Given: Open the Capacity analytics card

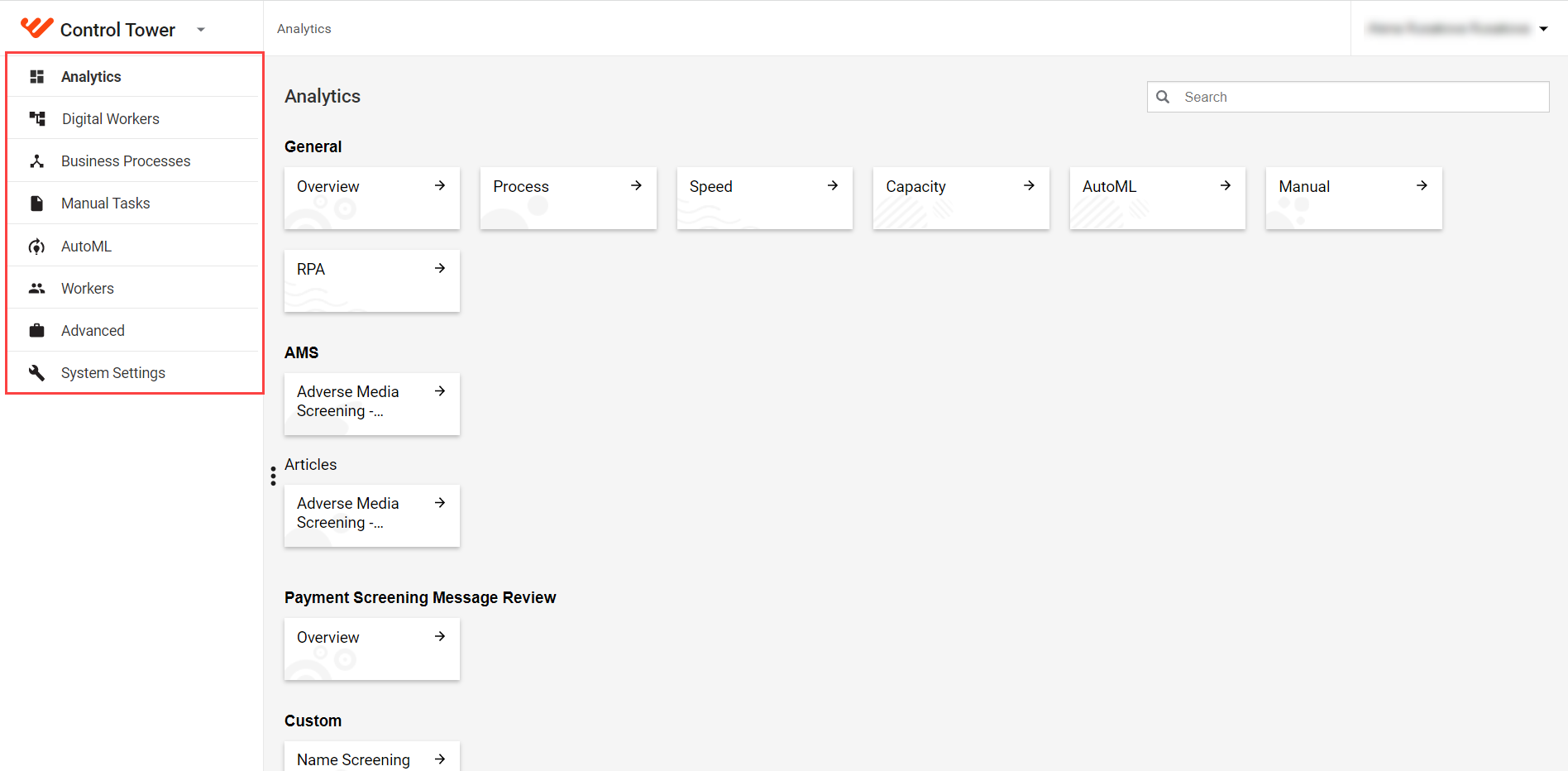Looking at the screenshot, I should click(x=961, y=199).
